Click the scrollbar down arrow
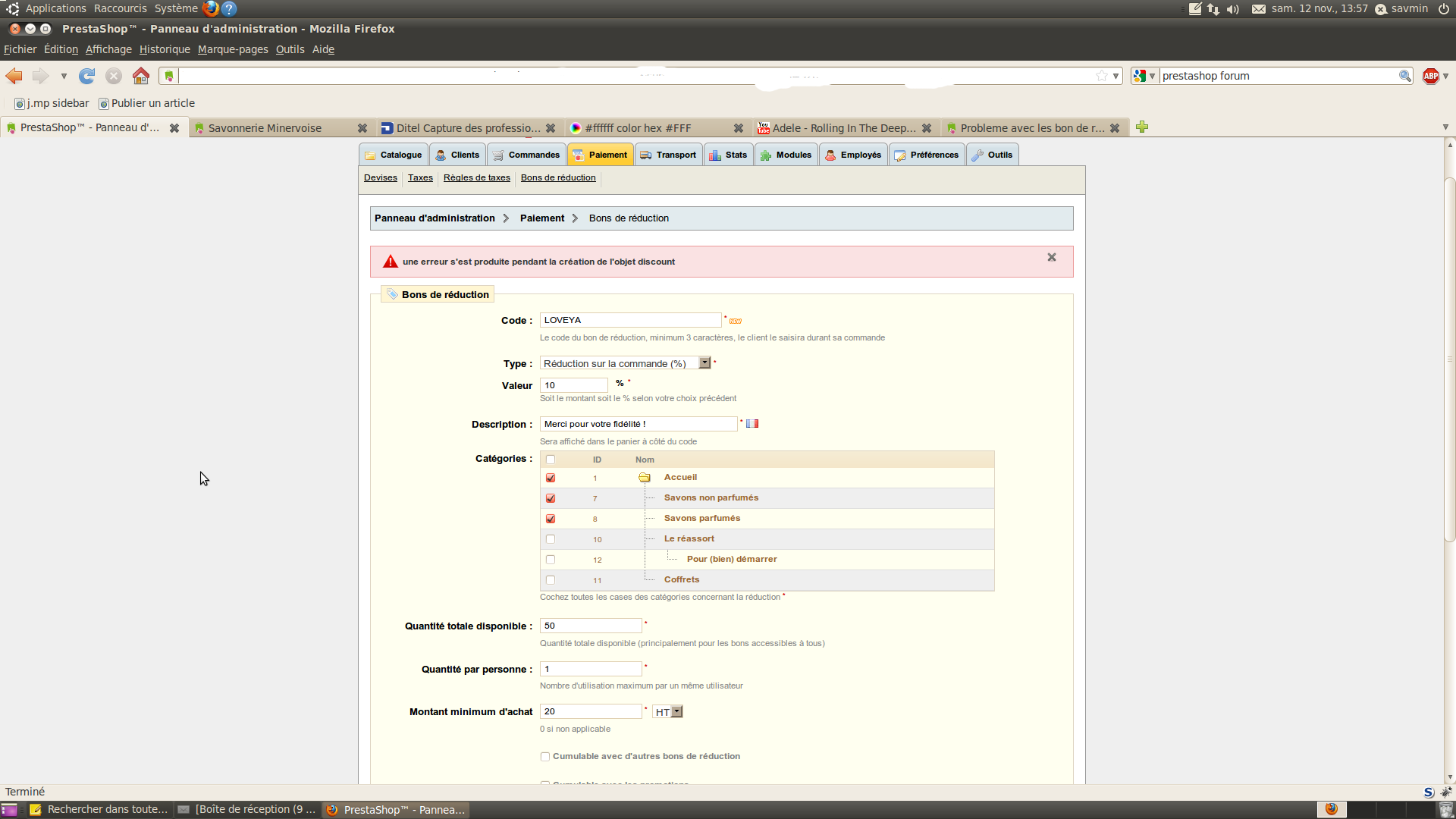The image size is (1456, 819). click(x=1450, y=777)
